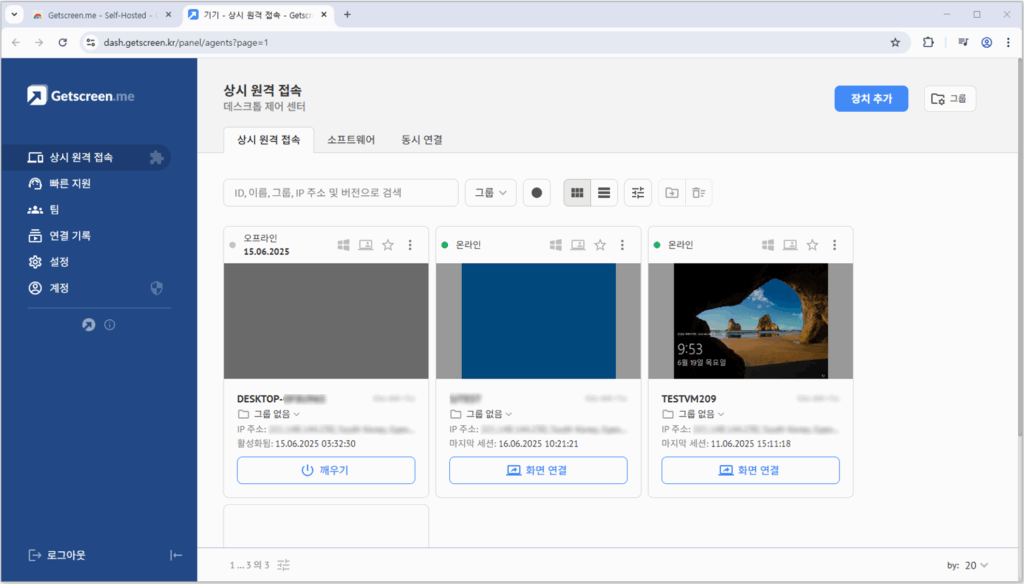The height and width of the screenshot is (584, 1024).
Task: Open the display filter settings sliders icon
Action: point(638,193)
